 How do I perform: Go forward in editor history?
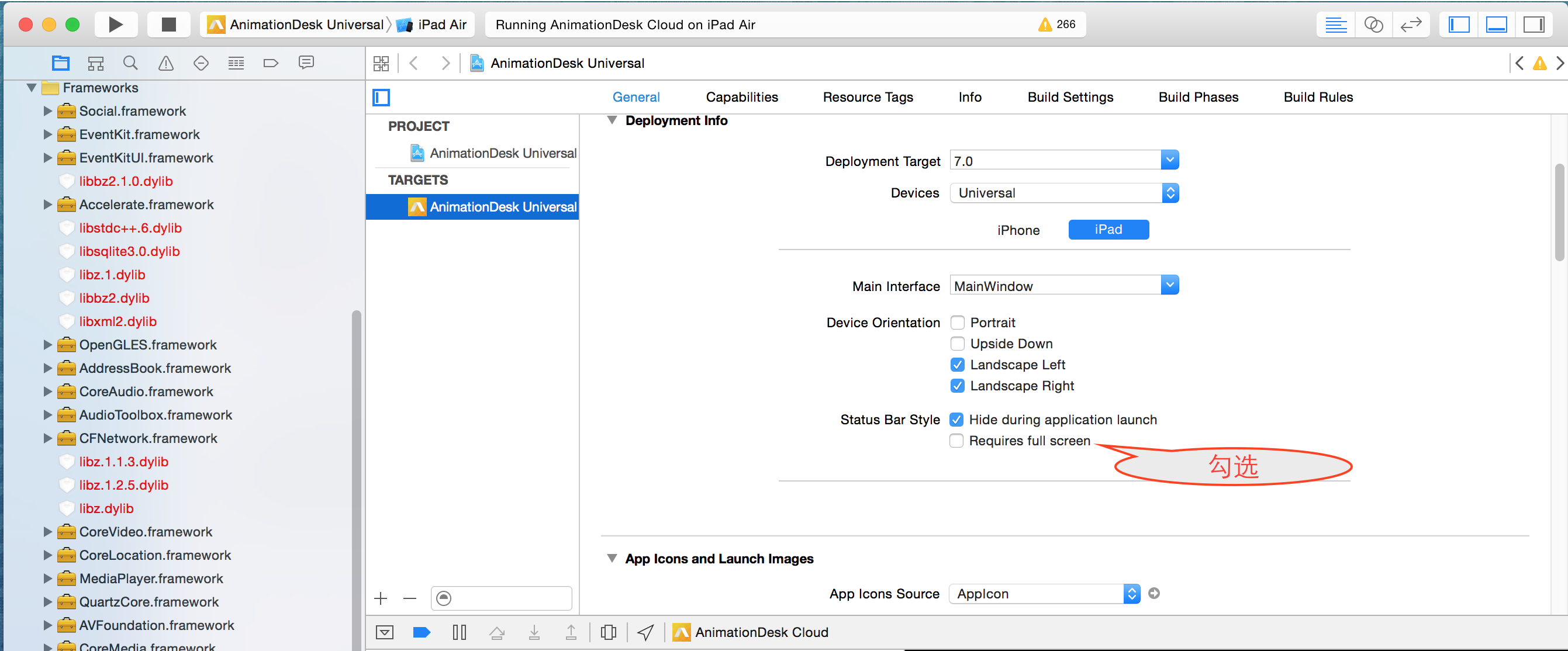(x=445, y=63)
